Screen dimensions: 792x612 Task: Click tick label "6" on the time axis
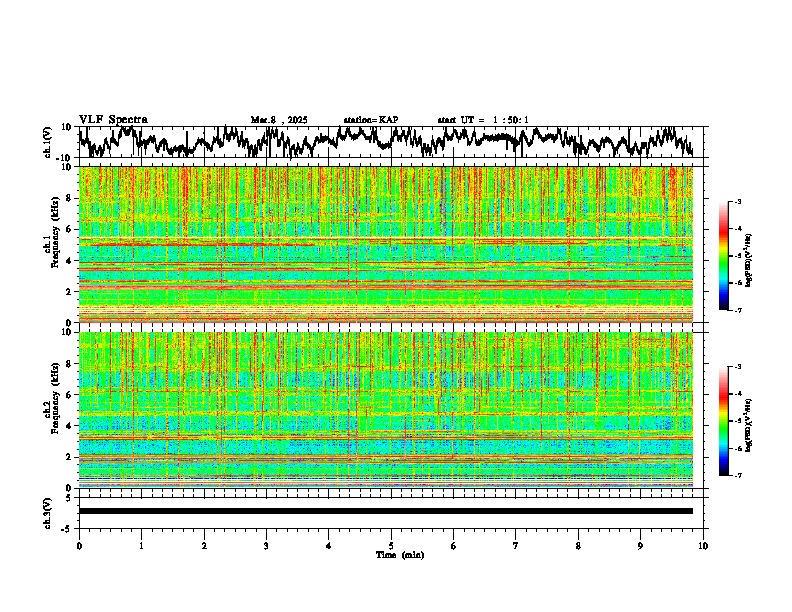(x=454, y=546)
